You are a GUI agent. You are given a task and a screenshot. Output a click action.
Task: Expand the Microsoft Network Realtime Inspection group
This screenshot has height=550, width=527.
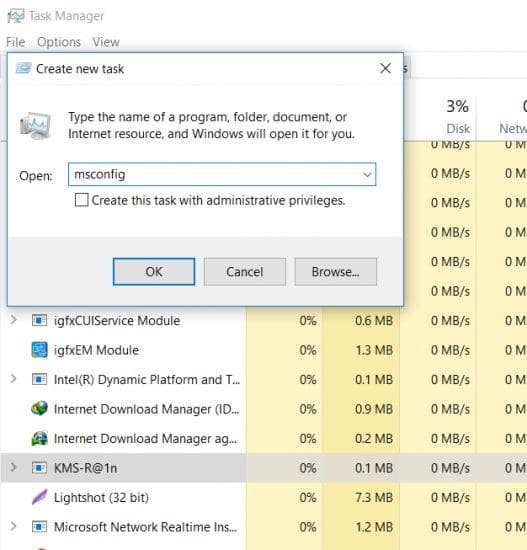click(13, 526)
